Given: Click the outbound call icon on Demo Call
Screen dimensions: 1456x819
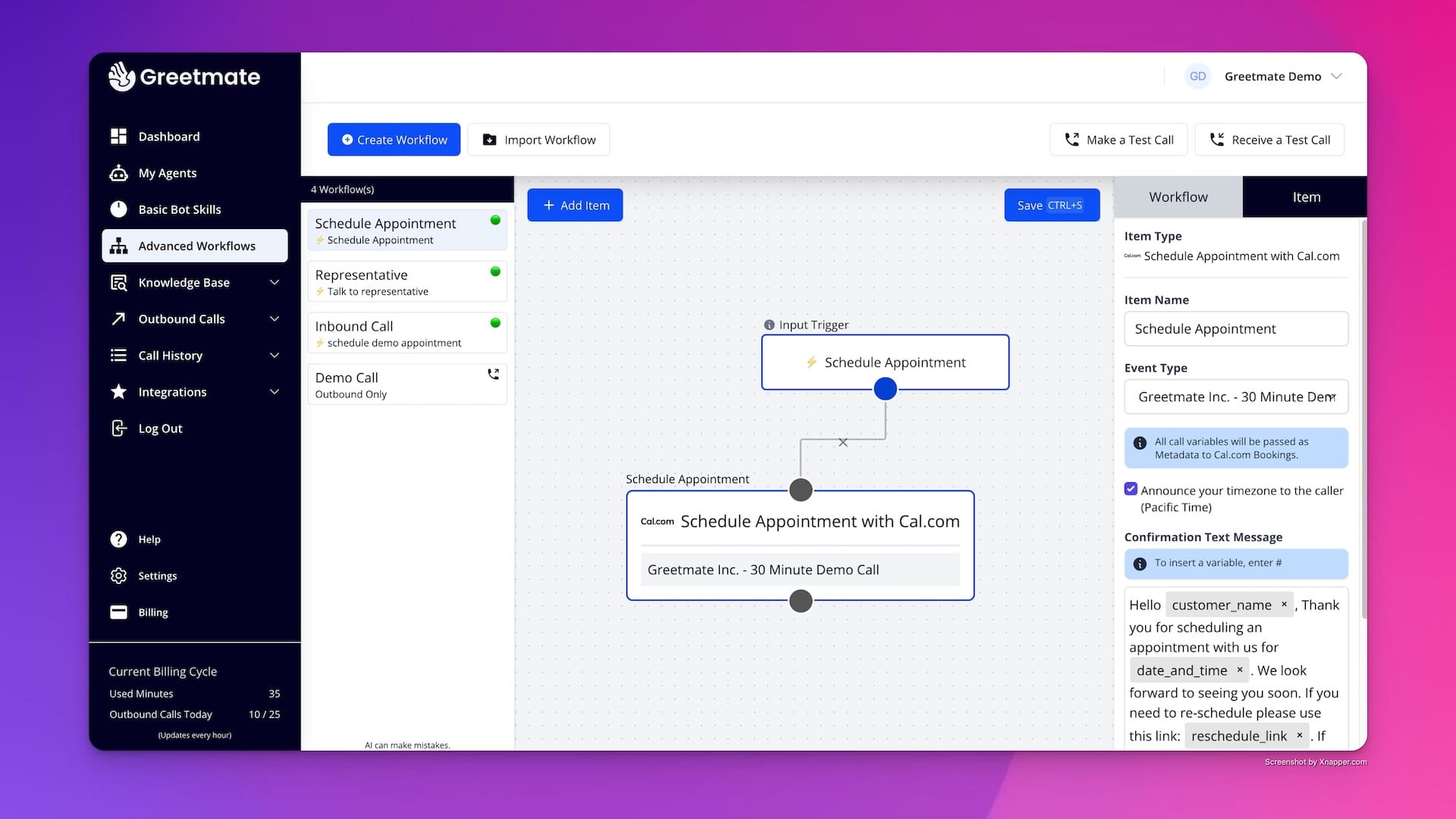Looking at the screenshot, I should (x=494, y=374).
